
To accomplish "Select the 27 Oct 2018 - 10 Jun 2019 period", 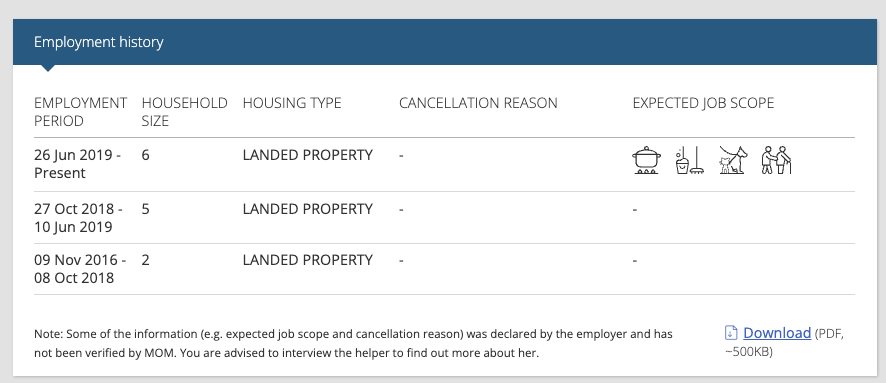I will click(x=79, y=218).
